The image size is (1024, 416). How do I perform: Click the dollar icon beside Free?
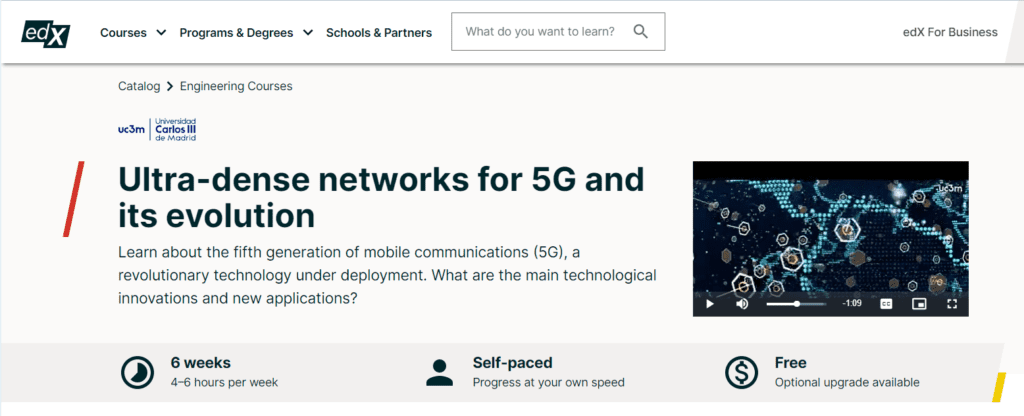(742, 373)
